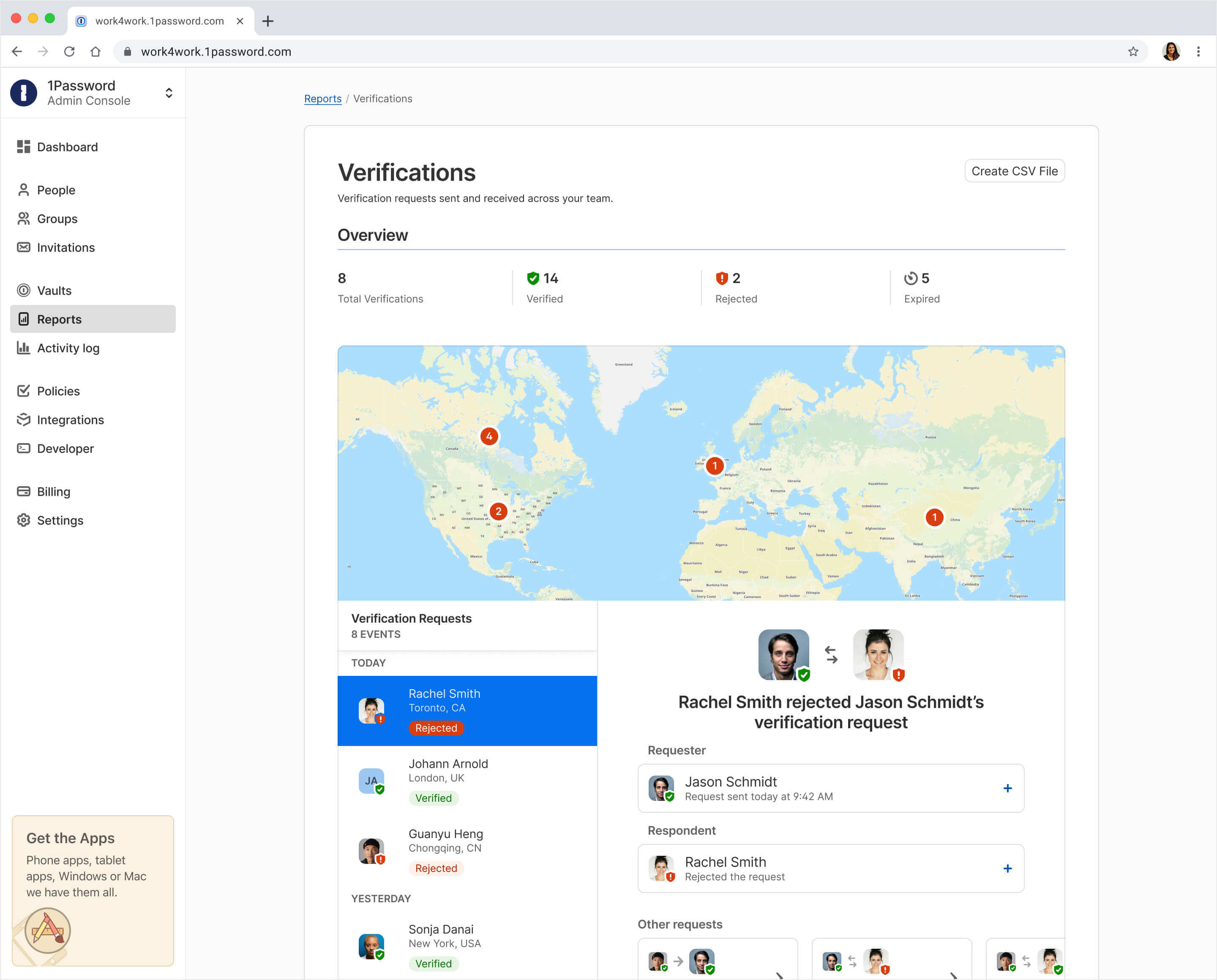Select Johann Arnold verification request
Image resolution: width=1217 pixels, height=980 pixels.
point(467,781)
